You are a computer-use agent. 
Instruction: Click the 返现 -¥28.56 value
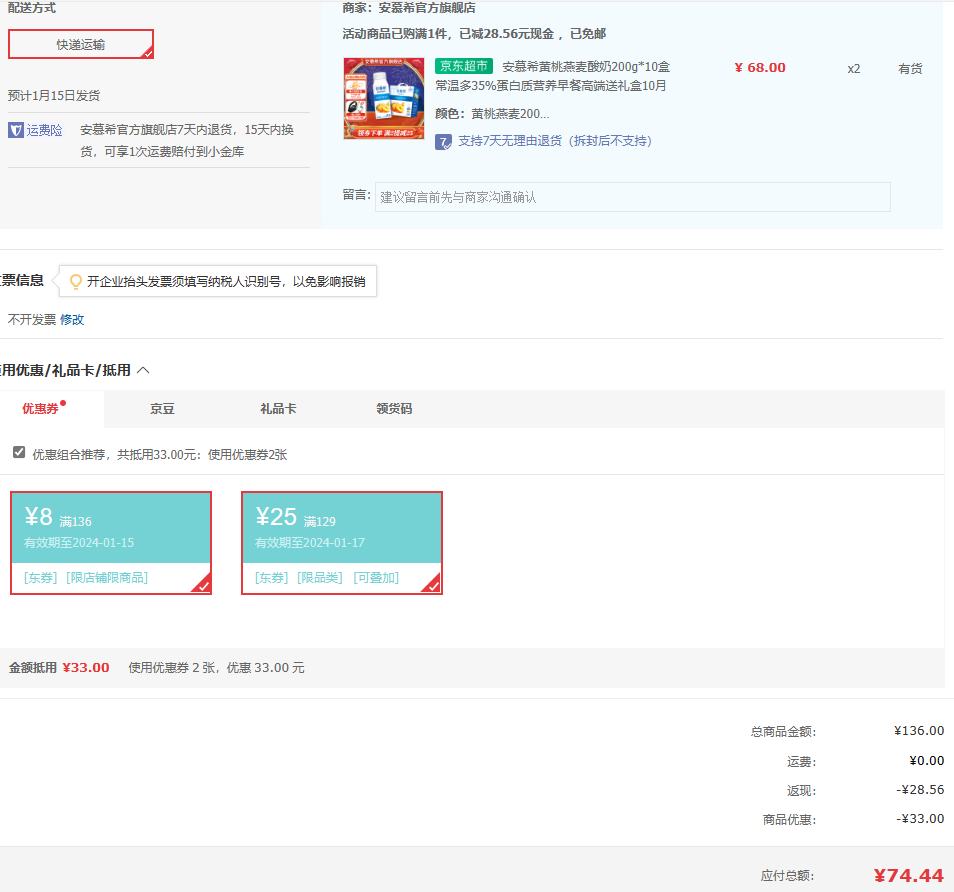(920, 790)
